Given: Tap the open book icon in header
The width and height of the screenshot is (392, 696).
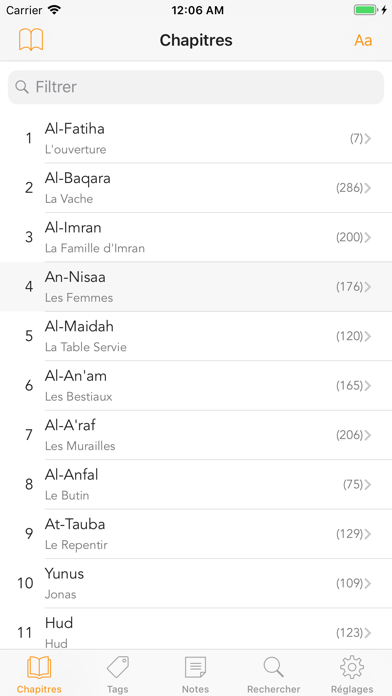Looking at the screenshot, I should click(31, 40).
